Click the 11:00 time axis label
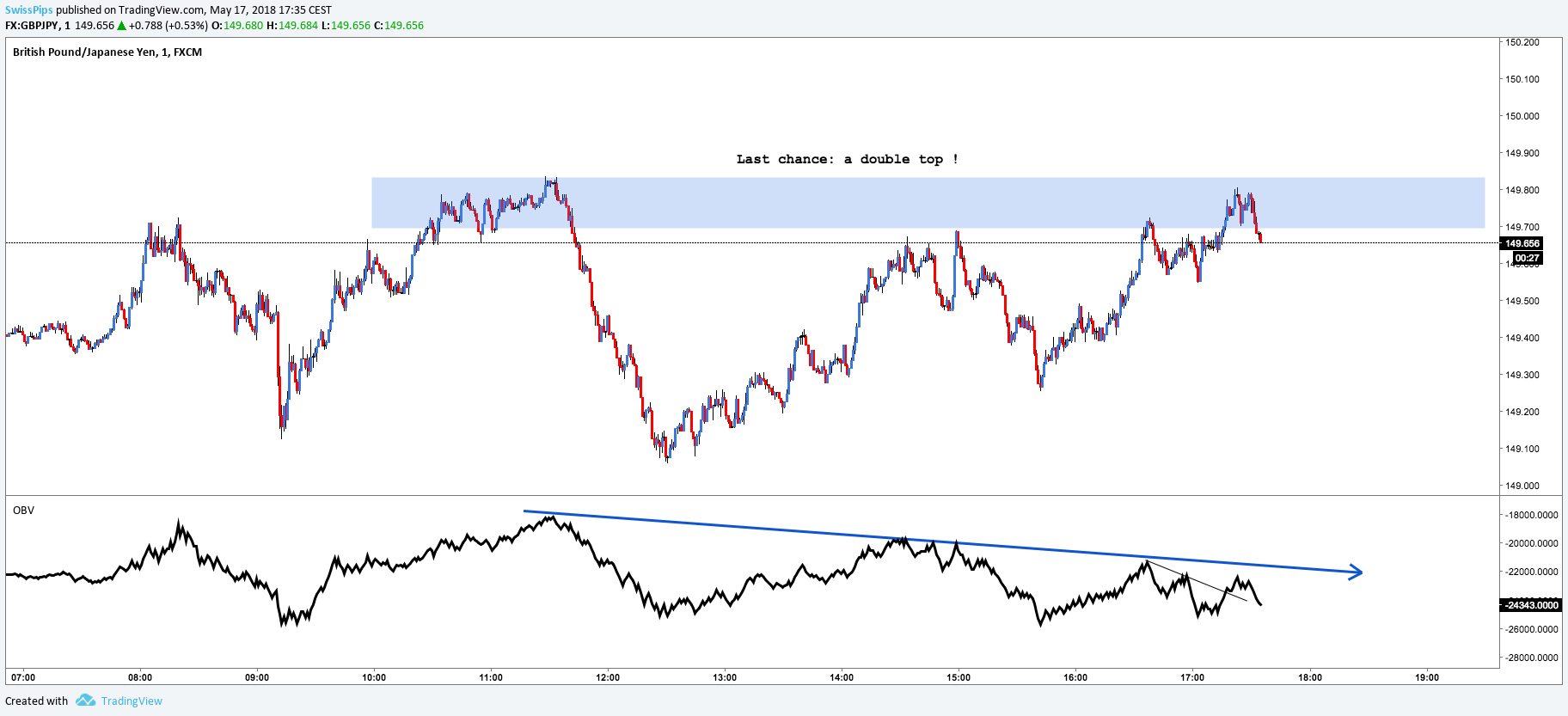Screen dimensions: 1568x716 click(x=491, y=677)
